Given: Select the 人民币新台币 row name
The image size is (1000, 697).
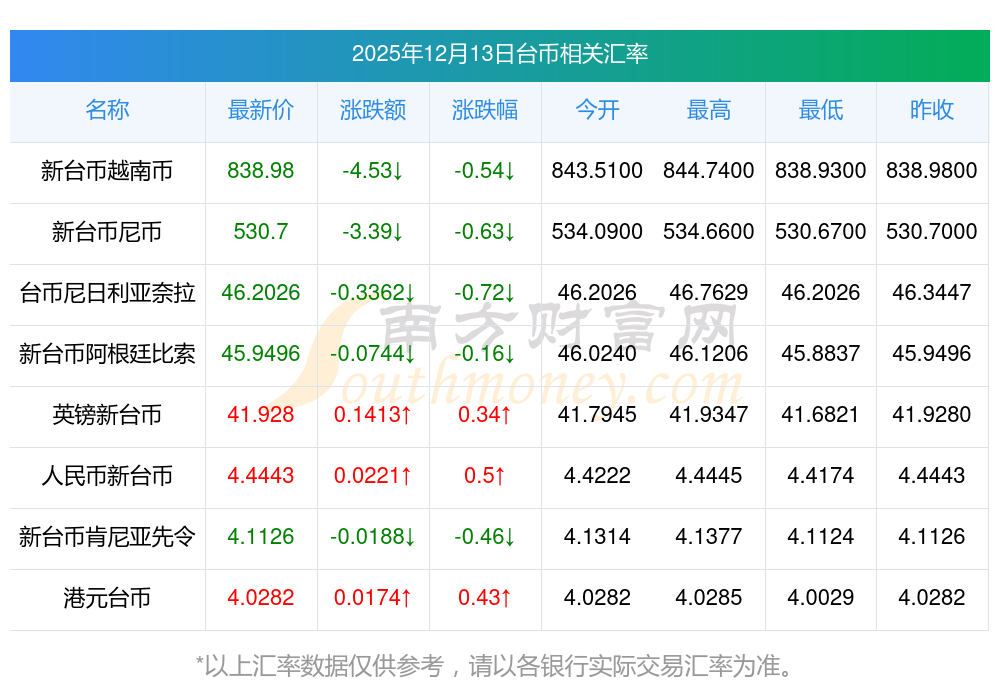Looking at the screenshot, I should click(x=107, y=476).
